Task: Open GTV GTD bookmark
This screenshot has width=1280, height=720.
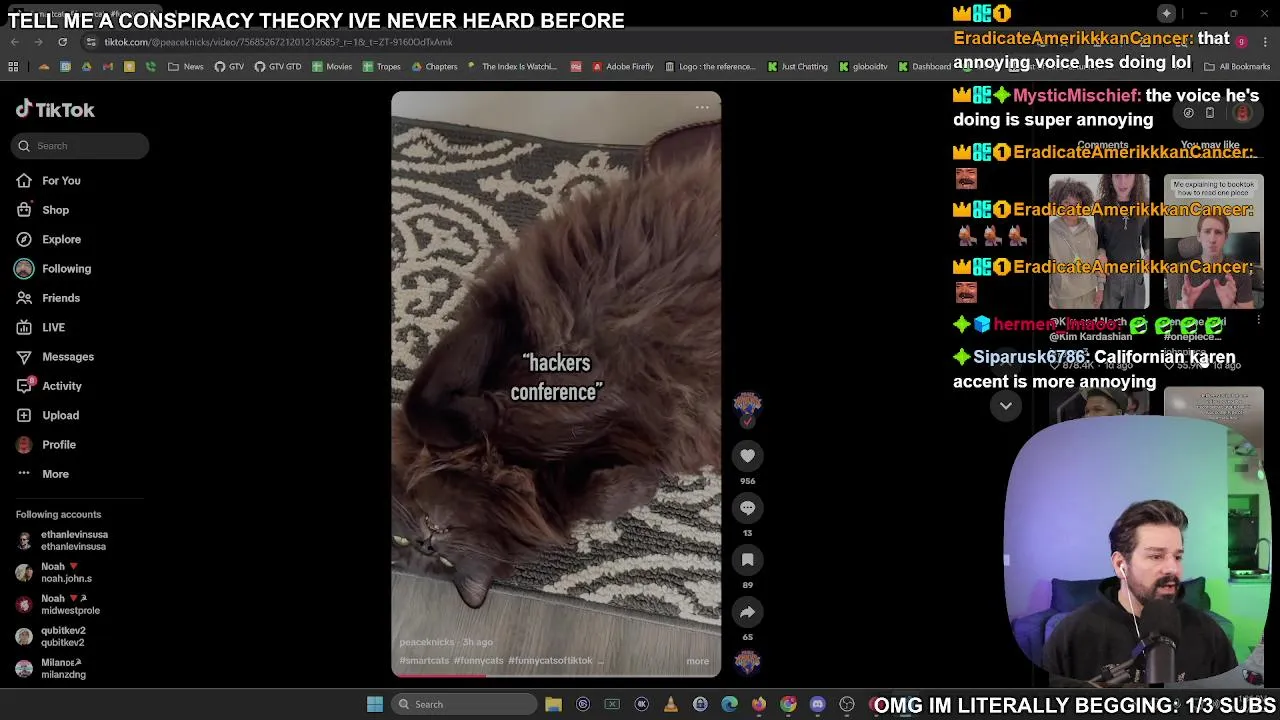Action: (278, 67)
